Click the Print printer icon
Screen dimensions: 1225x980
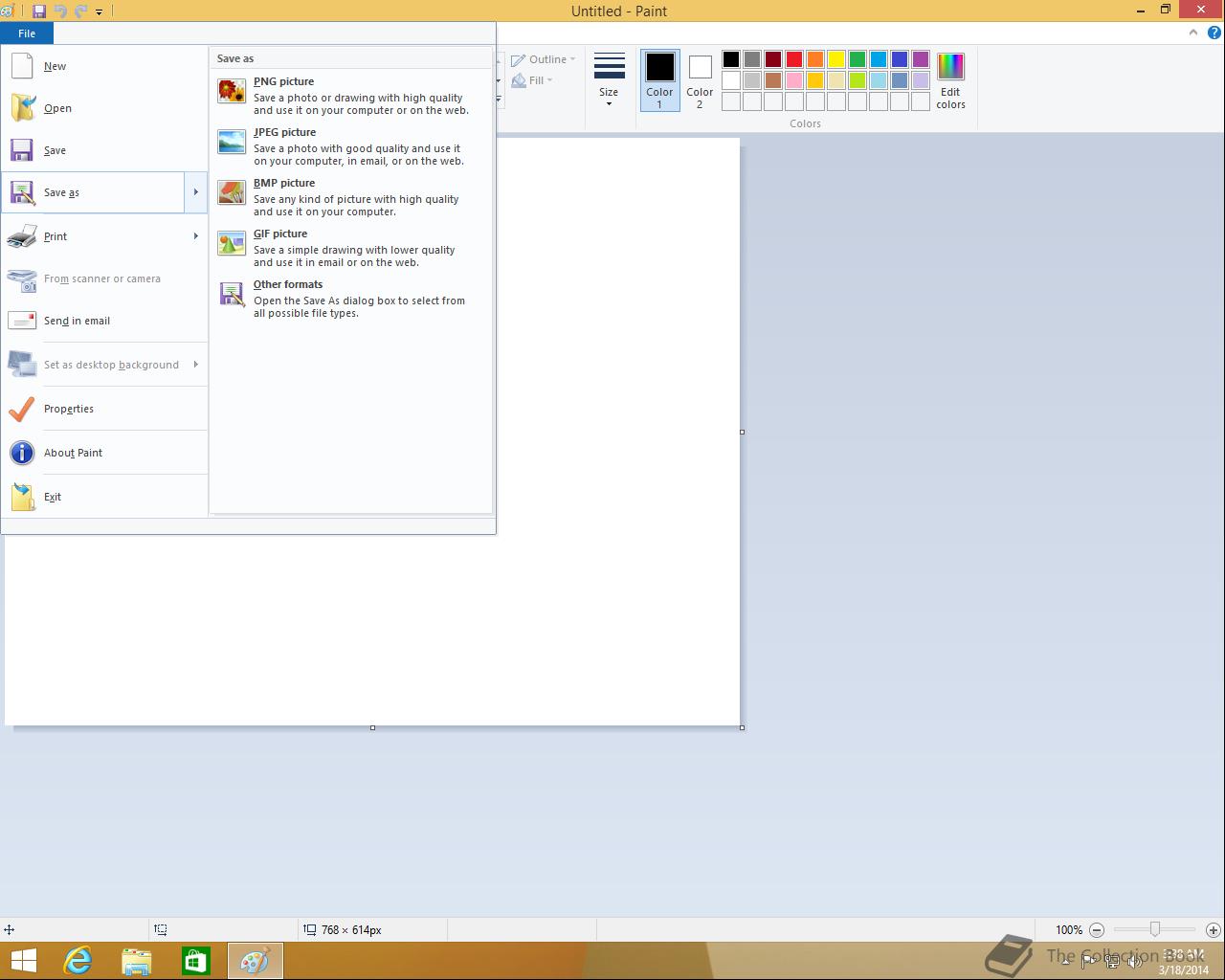click(x=22, y=236)
